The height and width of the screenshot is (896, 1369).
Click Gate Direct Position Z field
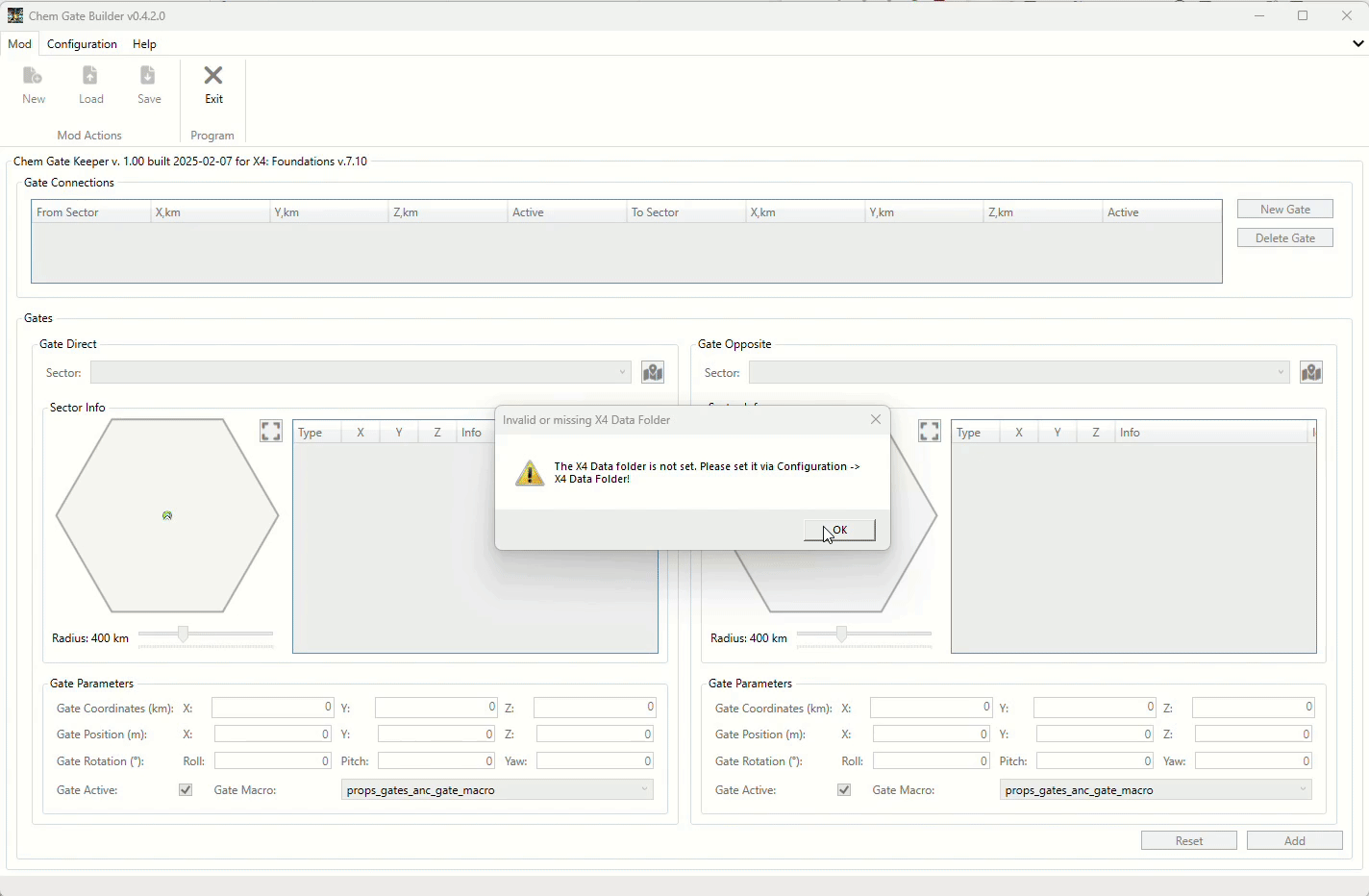click(x=595, y=734)
